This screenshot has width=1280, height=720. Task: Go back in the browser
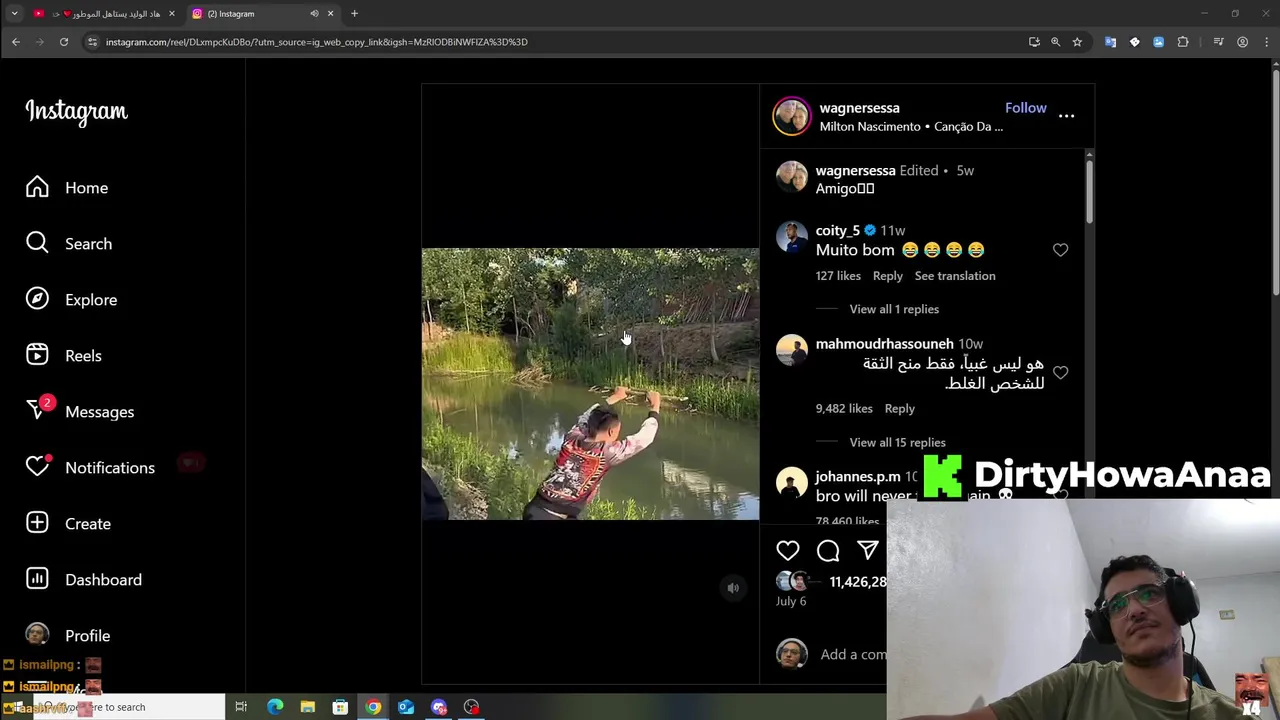[x=16, y=42]
